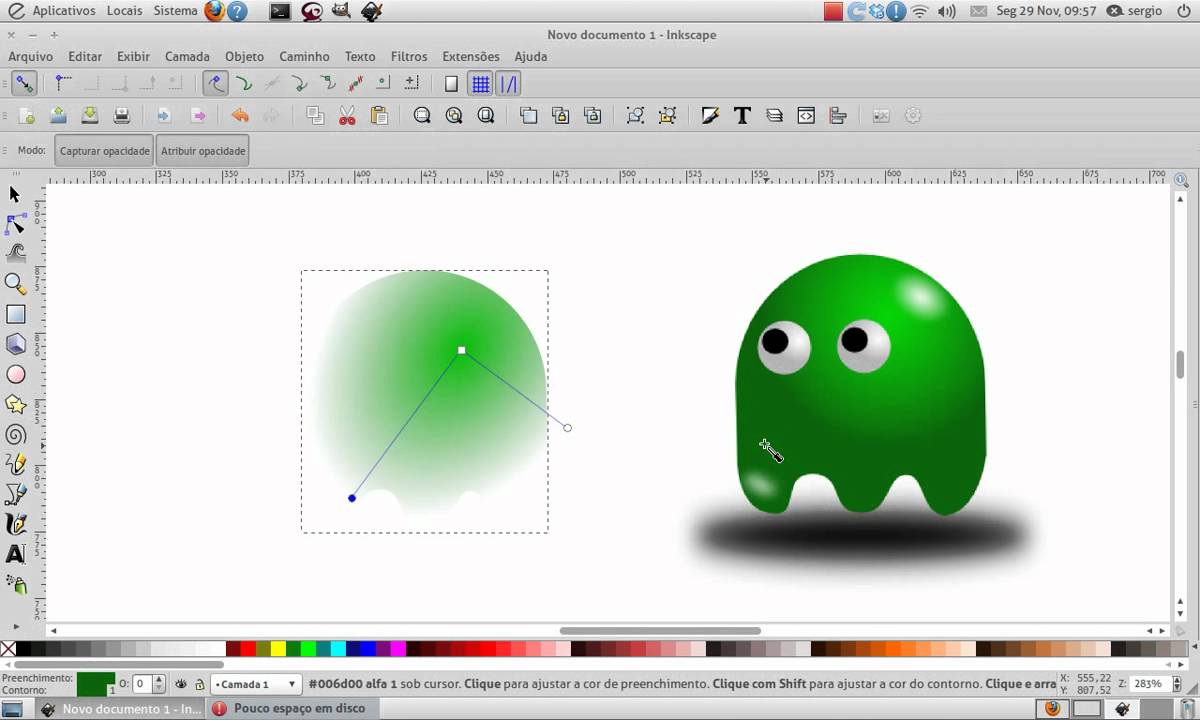The height and width of the screenshot is (720, 1200).
Task: Select the Bezier pen tool
Action: point(15,494)
